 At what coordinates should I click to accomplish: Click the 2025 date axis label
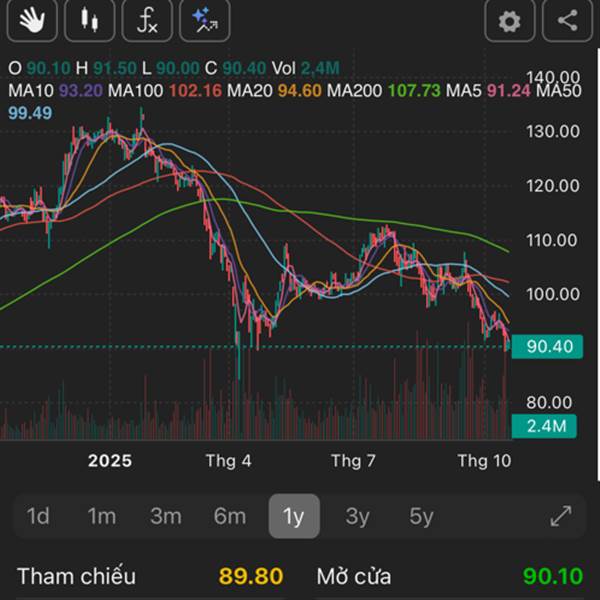[x=110, y=461]
